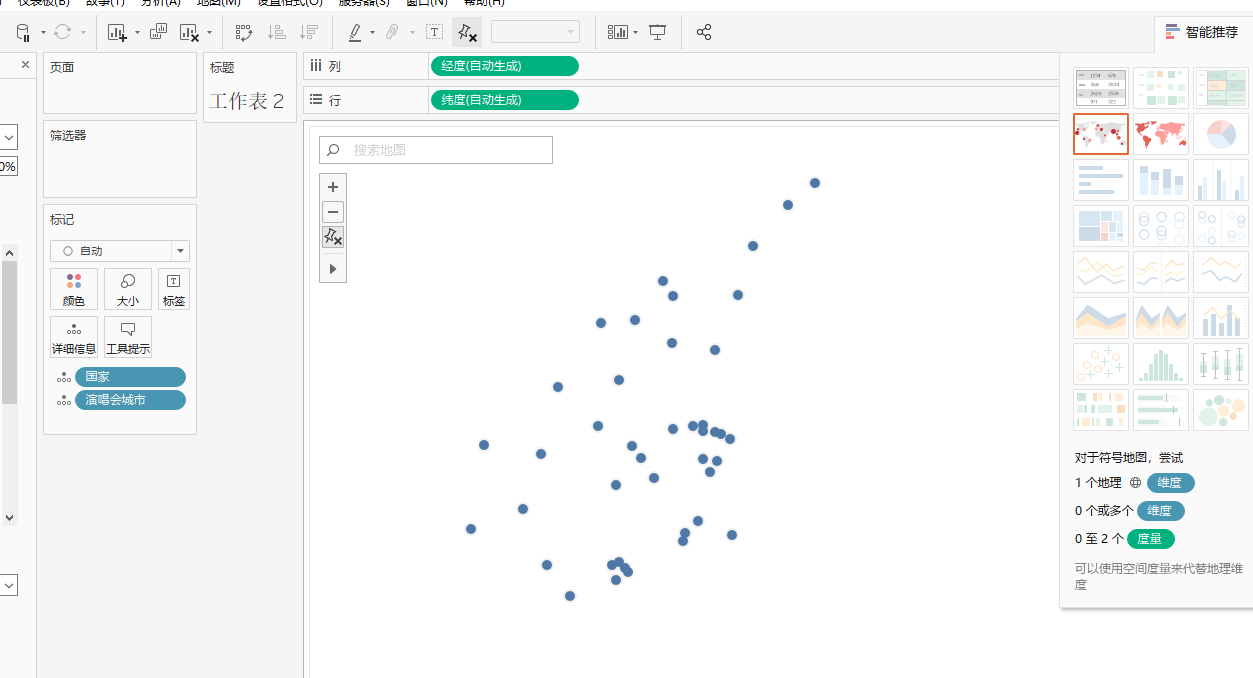Open the clear sheet dropdown arrow

pyautogui.click(x=209, y=33)
